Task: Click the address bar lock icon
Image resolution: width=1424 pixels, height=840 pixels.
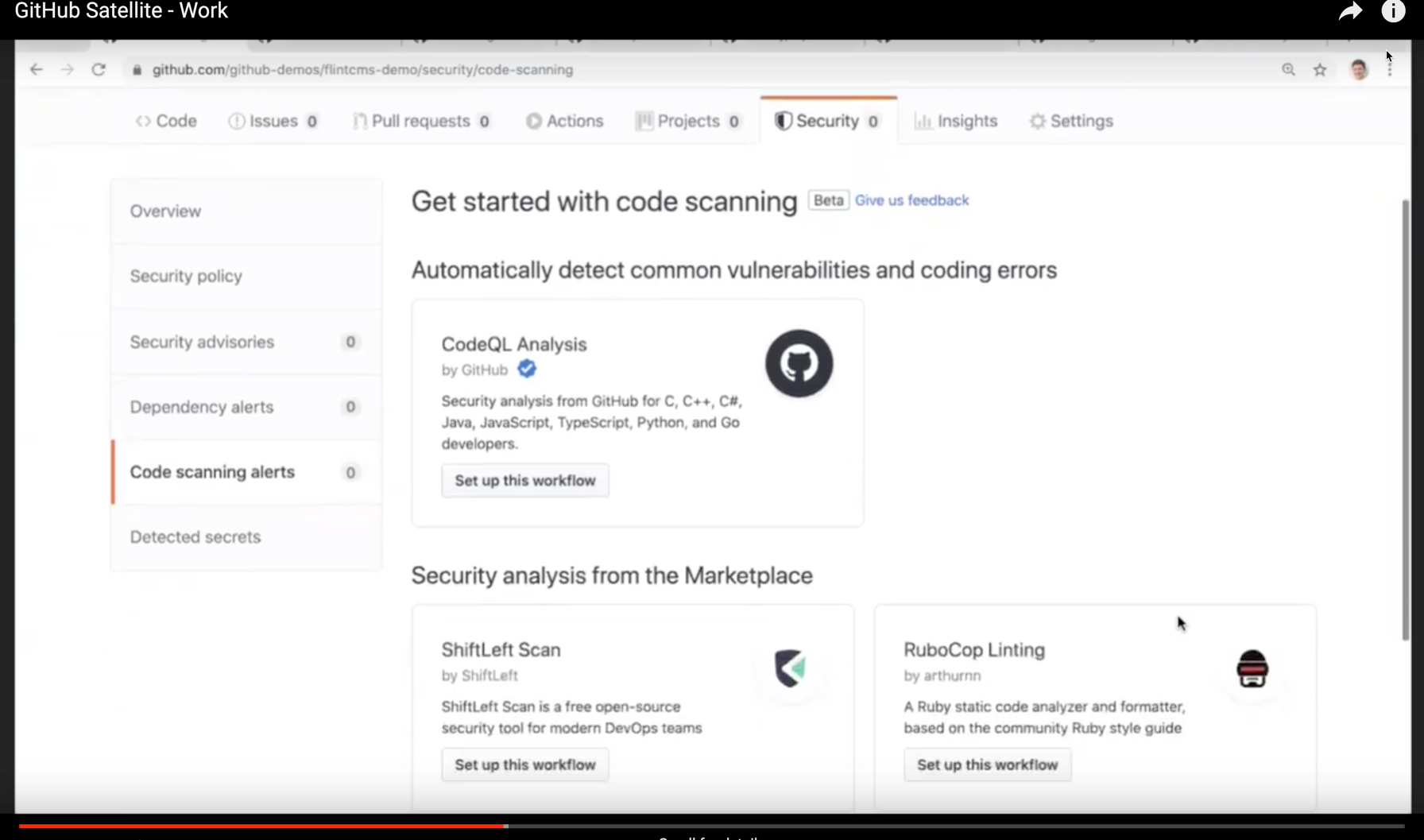Action: click(137, 70)
